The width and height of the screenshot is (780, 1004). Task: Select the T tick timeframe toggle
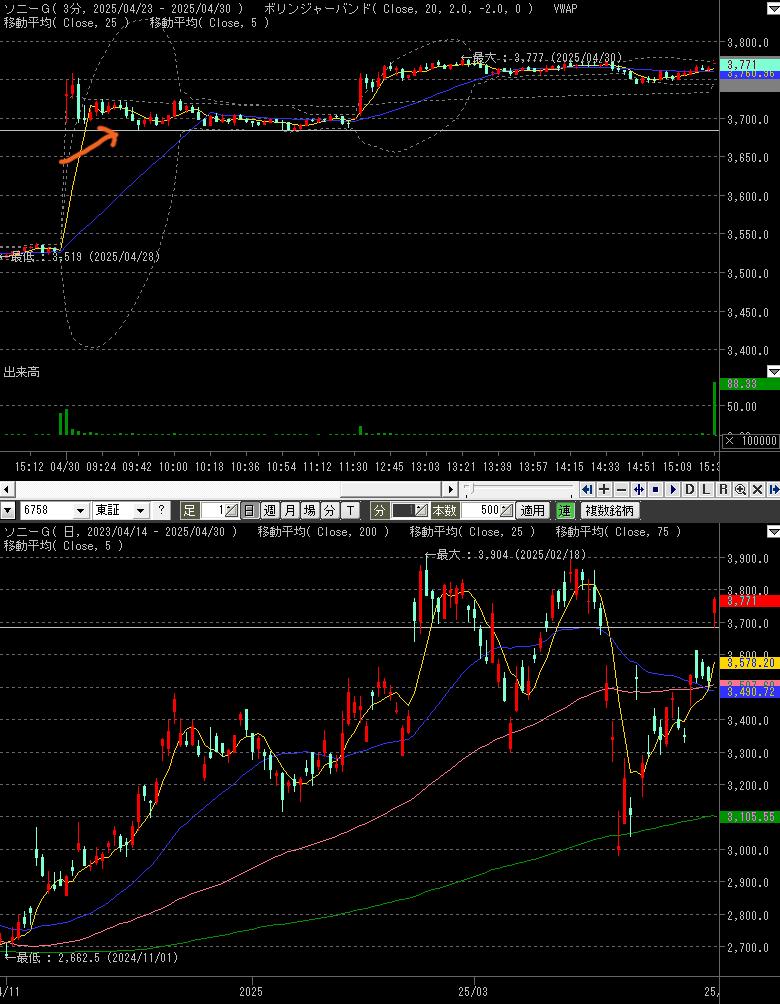click(350, 510)
